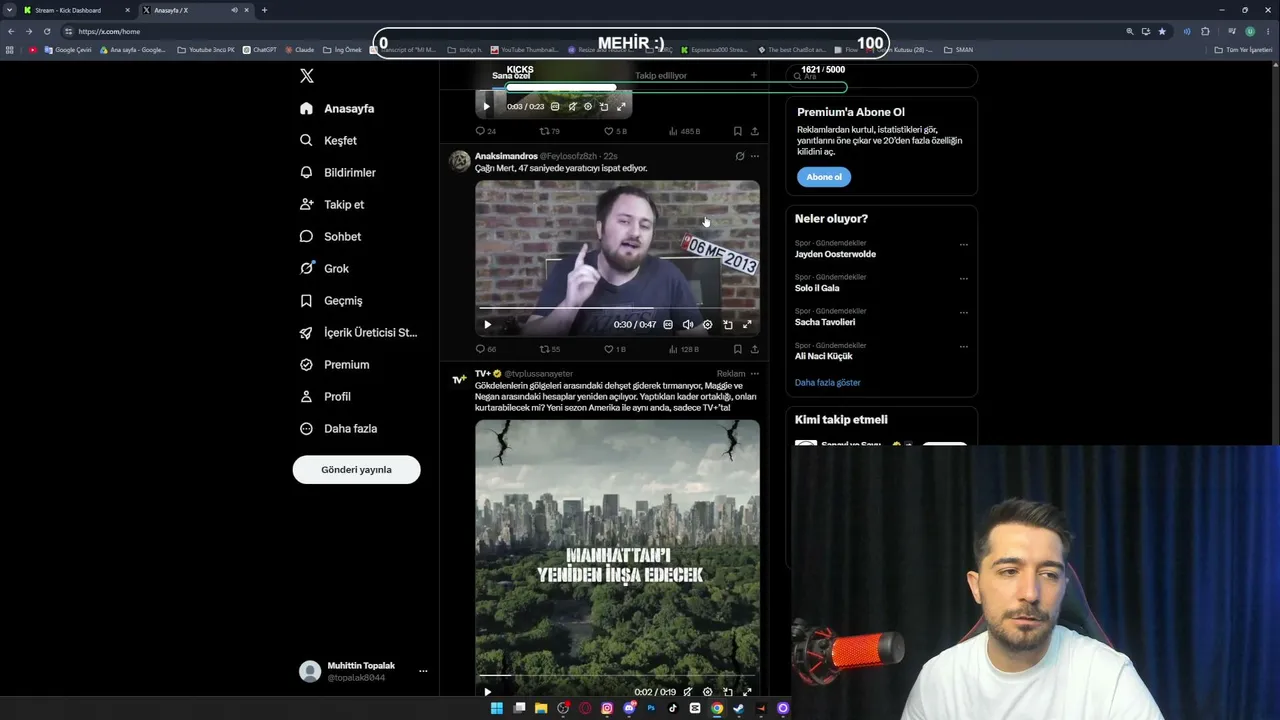
Task: Play the TV+ Manhattan video
Action: click(x=487, y=692)
